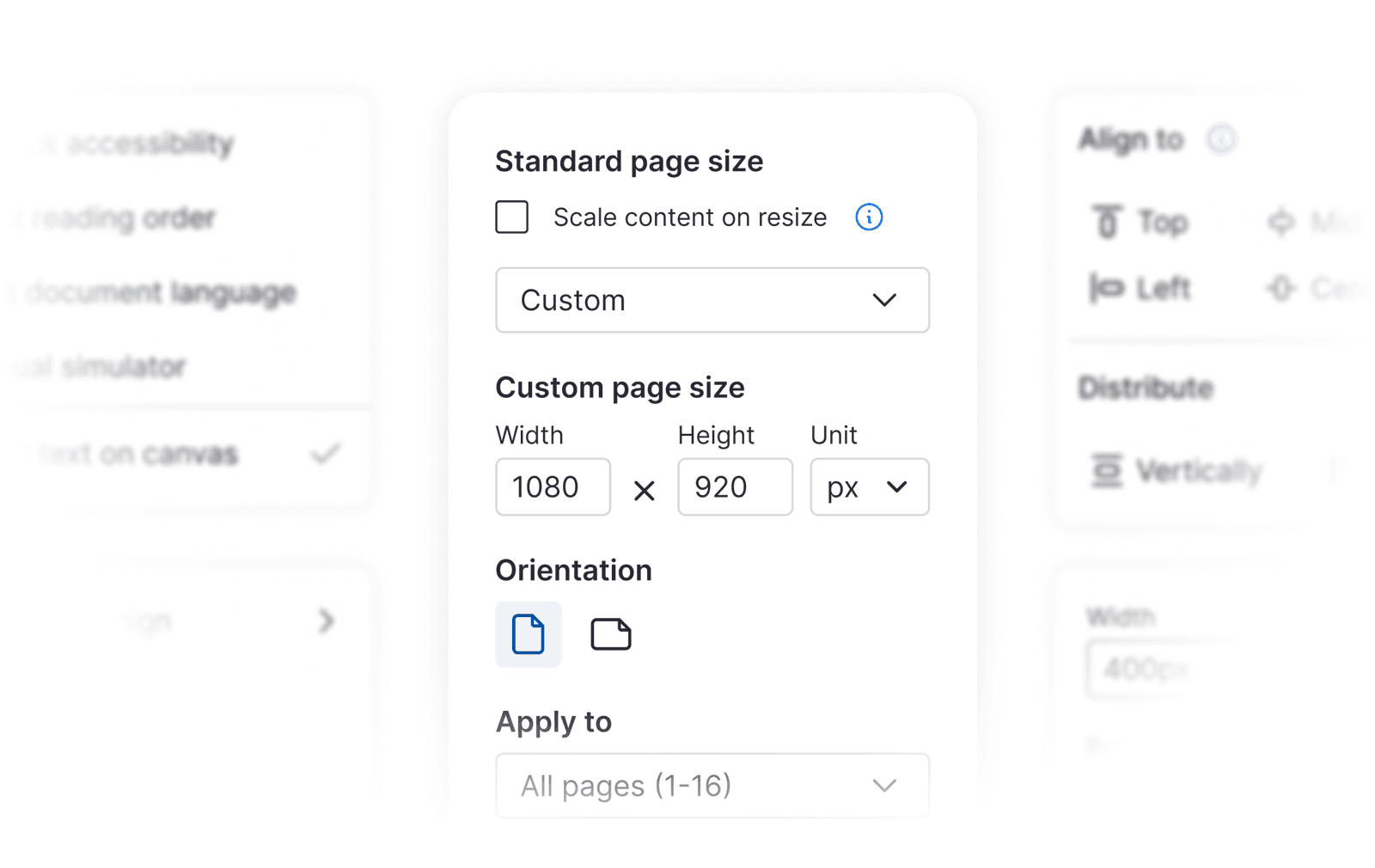The height and width of the screenshot is (868, 1375).
Task: Select landscape orientation icon
Action: (611, 634)
